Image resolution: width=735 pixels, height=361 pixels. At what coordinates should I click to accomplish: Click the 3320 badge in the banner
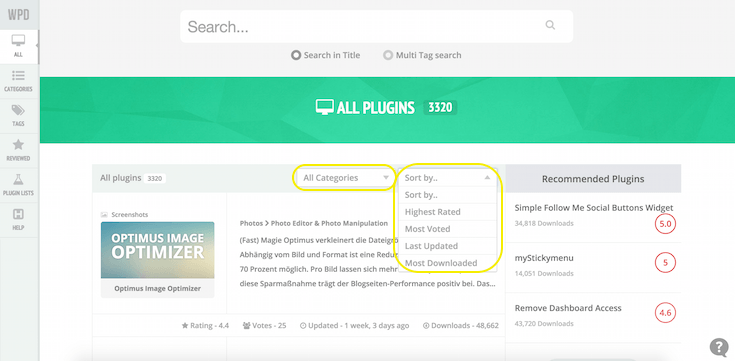[x=440, y=107]
